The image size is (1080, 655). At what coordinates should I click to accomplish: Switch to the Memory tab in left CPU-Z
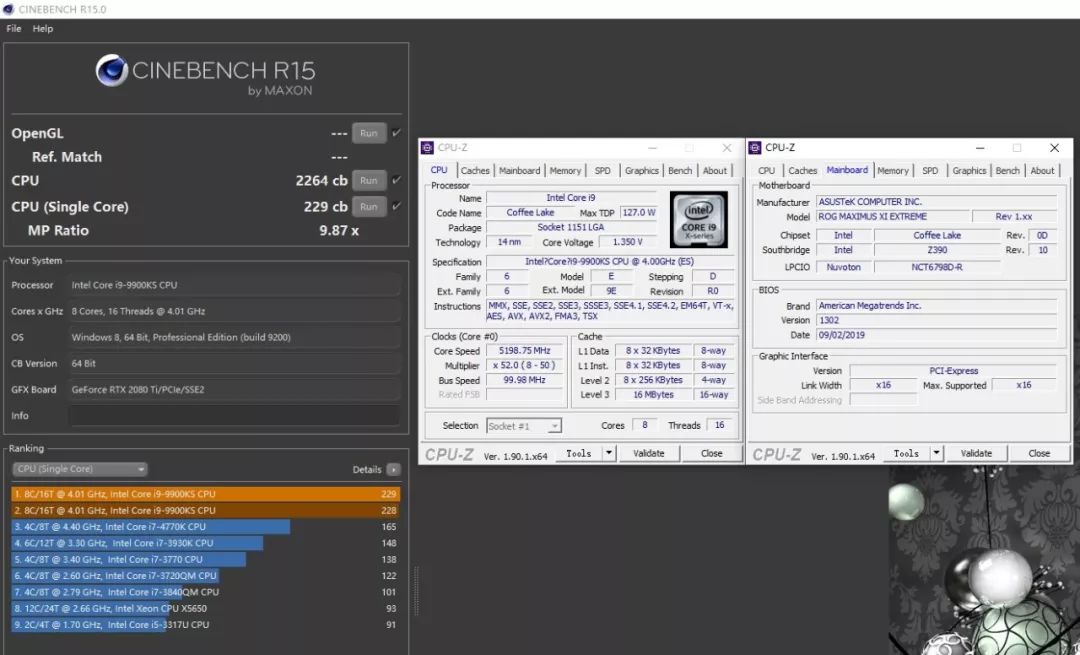pyautogui.click(x=565, y=171)
